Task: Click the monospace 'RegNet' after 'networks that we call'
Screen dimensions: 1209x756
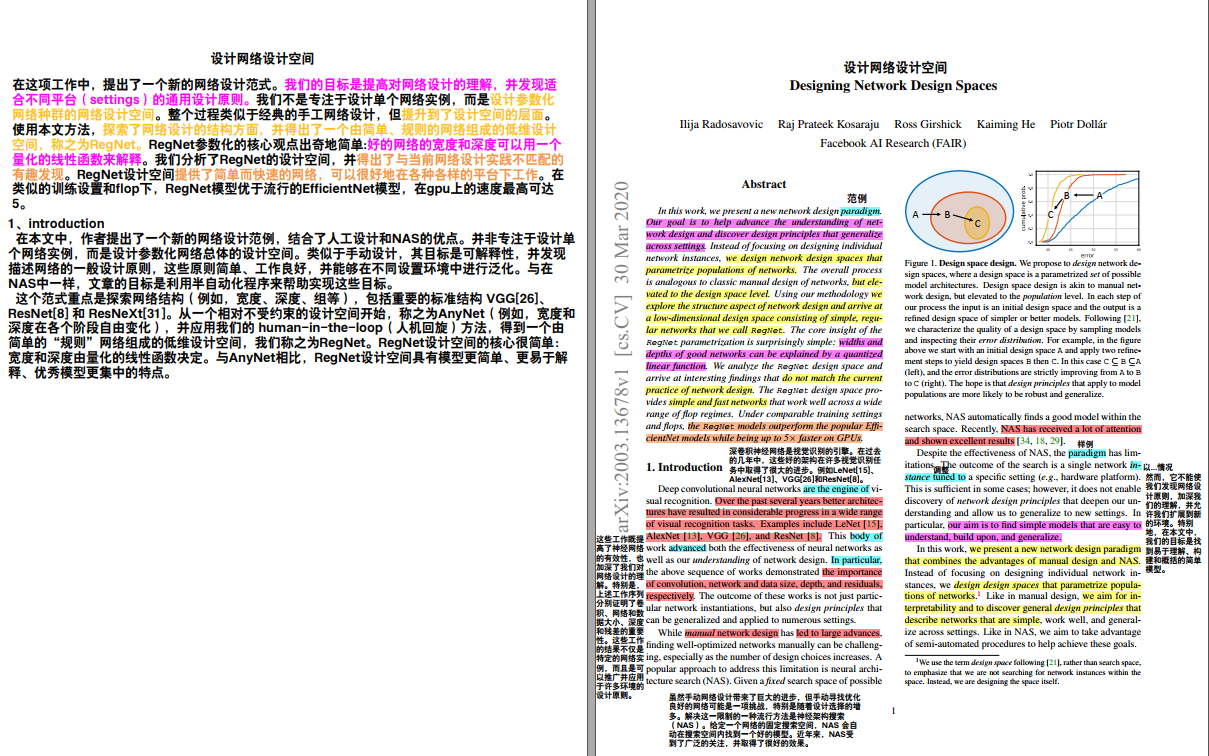Action: coord(766,330)
